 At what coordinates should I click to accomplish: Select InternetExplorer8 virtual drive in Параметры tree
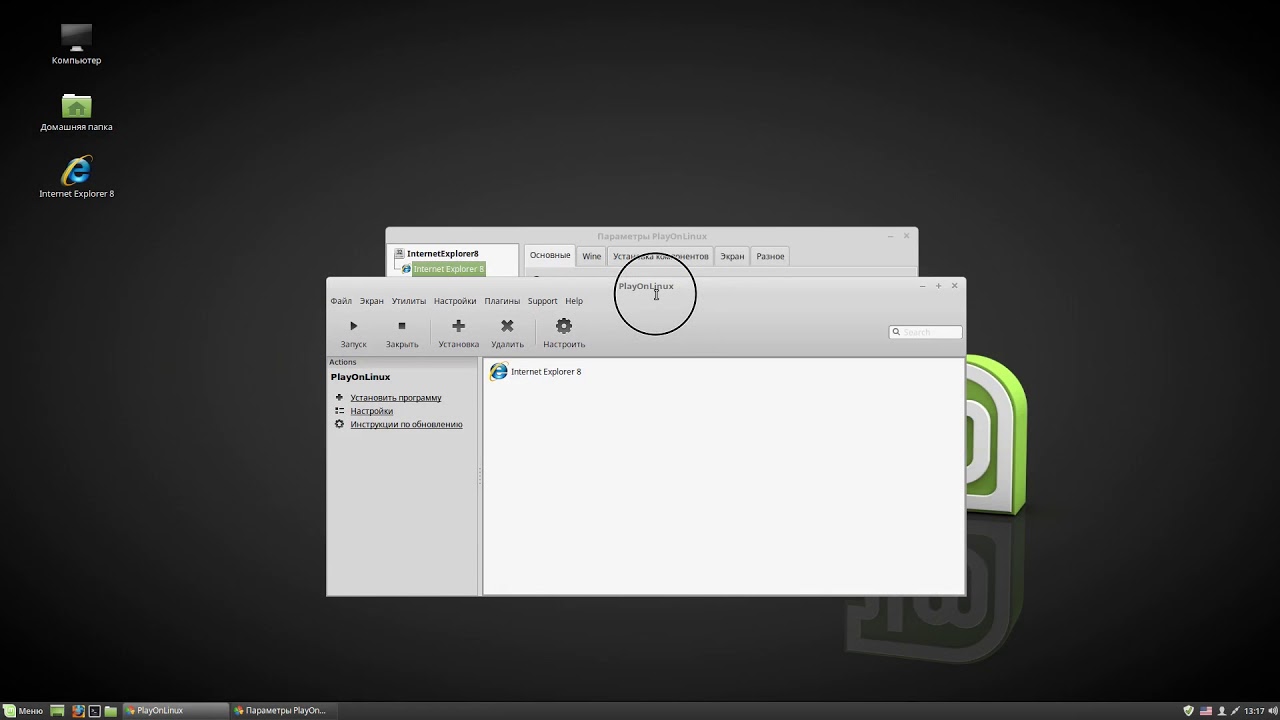point(442,254)
